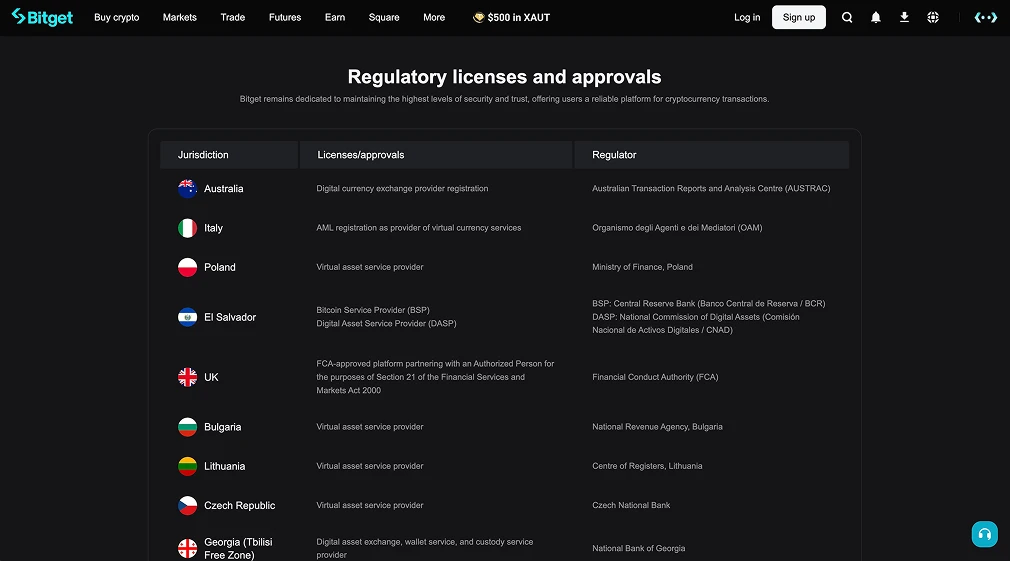Select the UK jurisdiction label
This screenshot has height=561, width=1010.
(211, 377)
